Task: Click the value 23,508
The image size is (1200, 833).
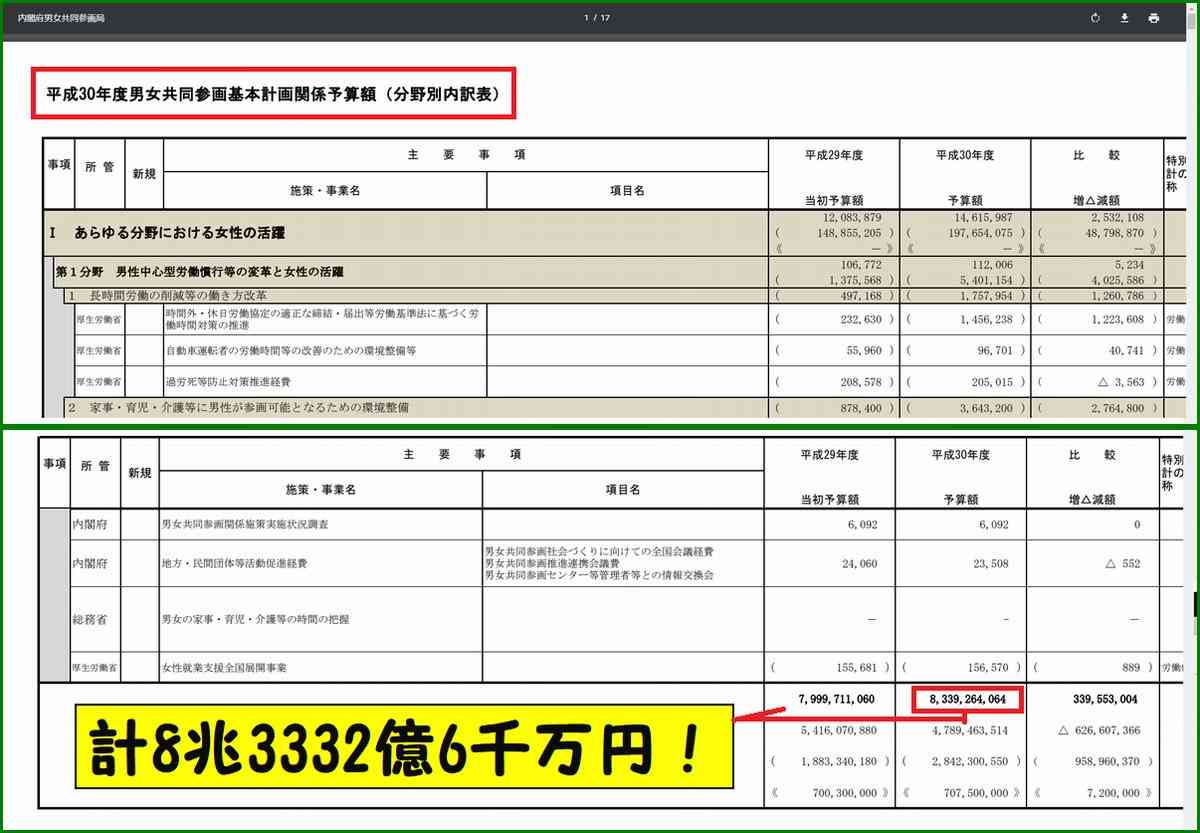Action: click(x=991, y=563)
